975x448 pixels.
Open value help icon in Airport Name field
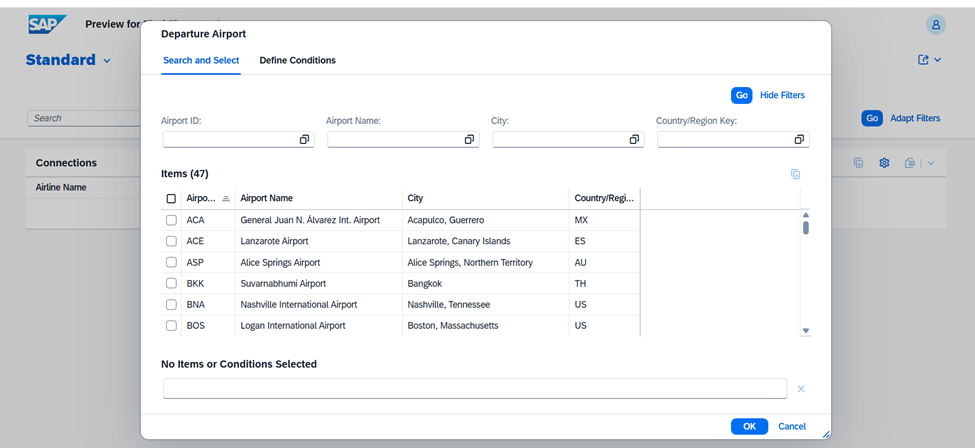click(x=469, y=140)
